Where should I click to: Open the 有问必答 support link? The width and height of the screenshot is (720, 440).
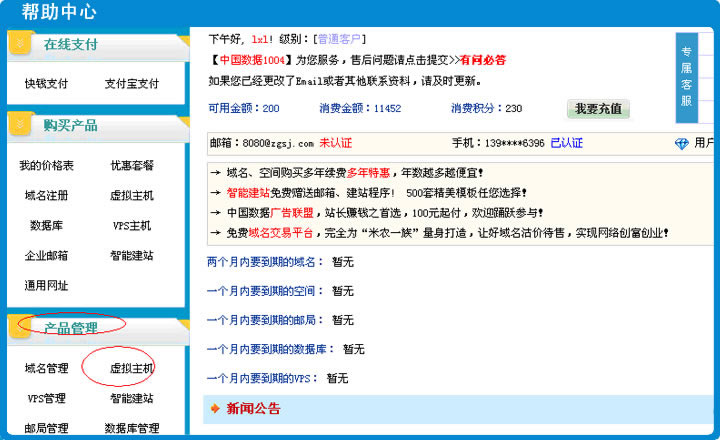(482, 60)
